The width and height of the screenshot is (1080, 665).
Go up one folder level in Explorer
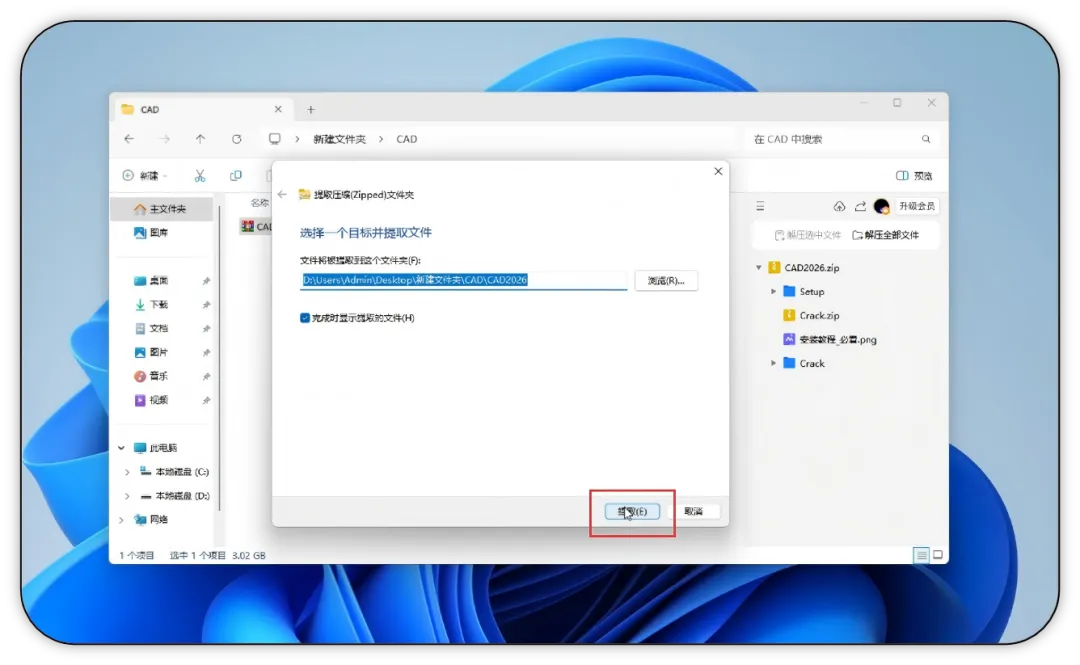200,139
